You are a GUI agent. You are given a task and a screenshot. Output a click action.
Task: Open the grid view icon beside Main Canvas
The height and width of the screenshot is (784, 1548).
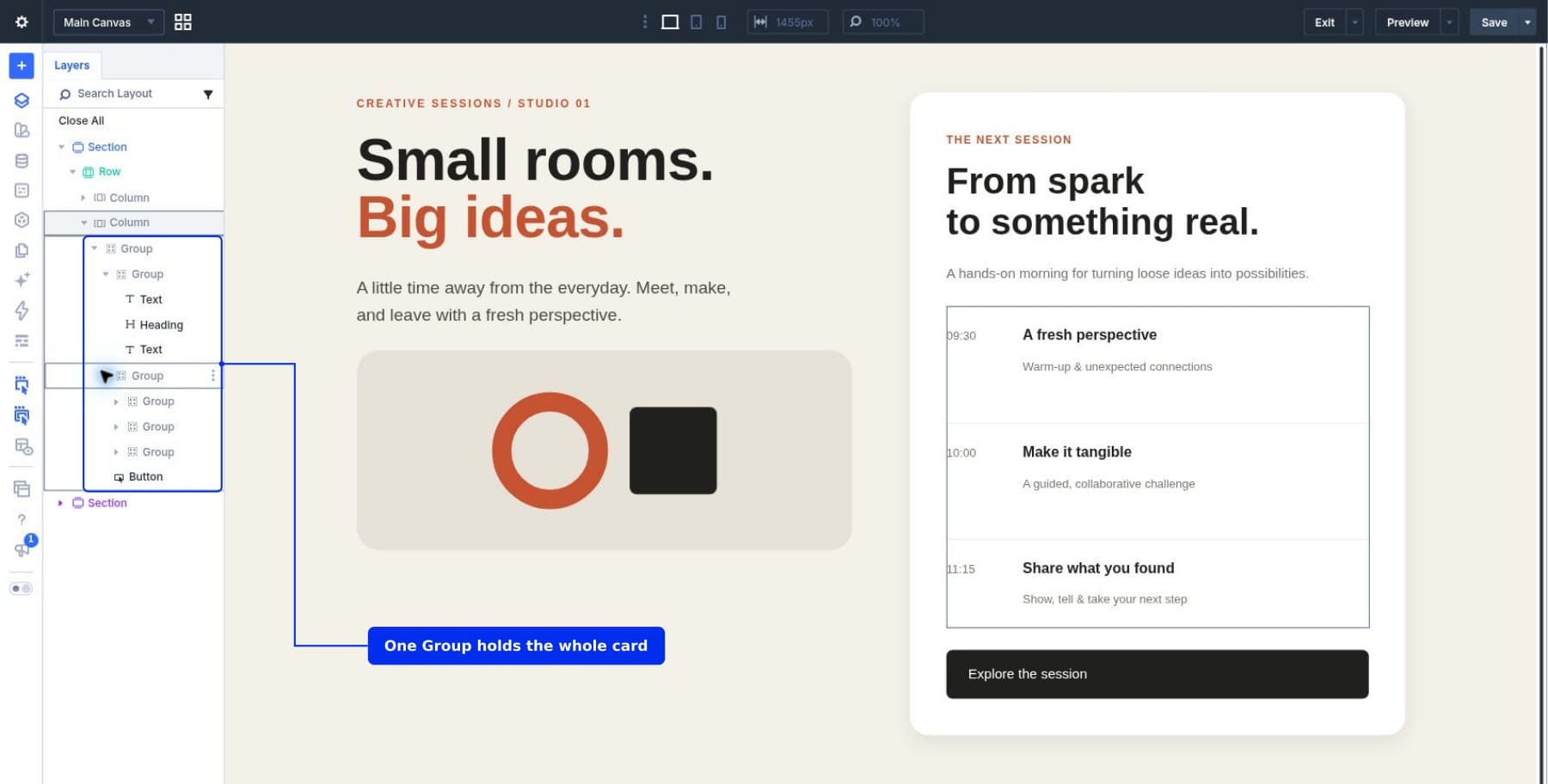[x=182, y=21]
